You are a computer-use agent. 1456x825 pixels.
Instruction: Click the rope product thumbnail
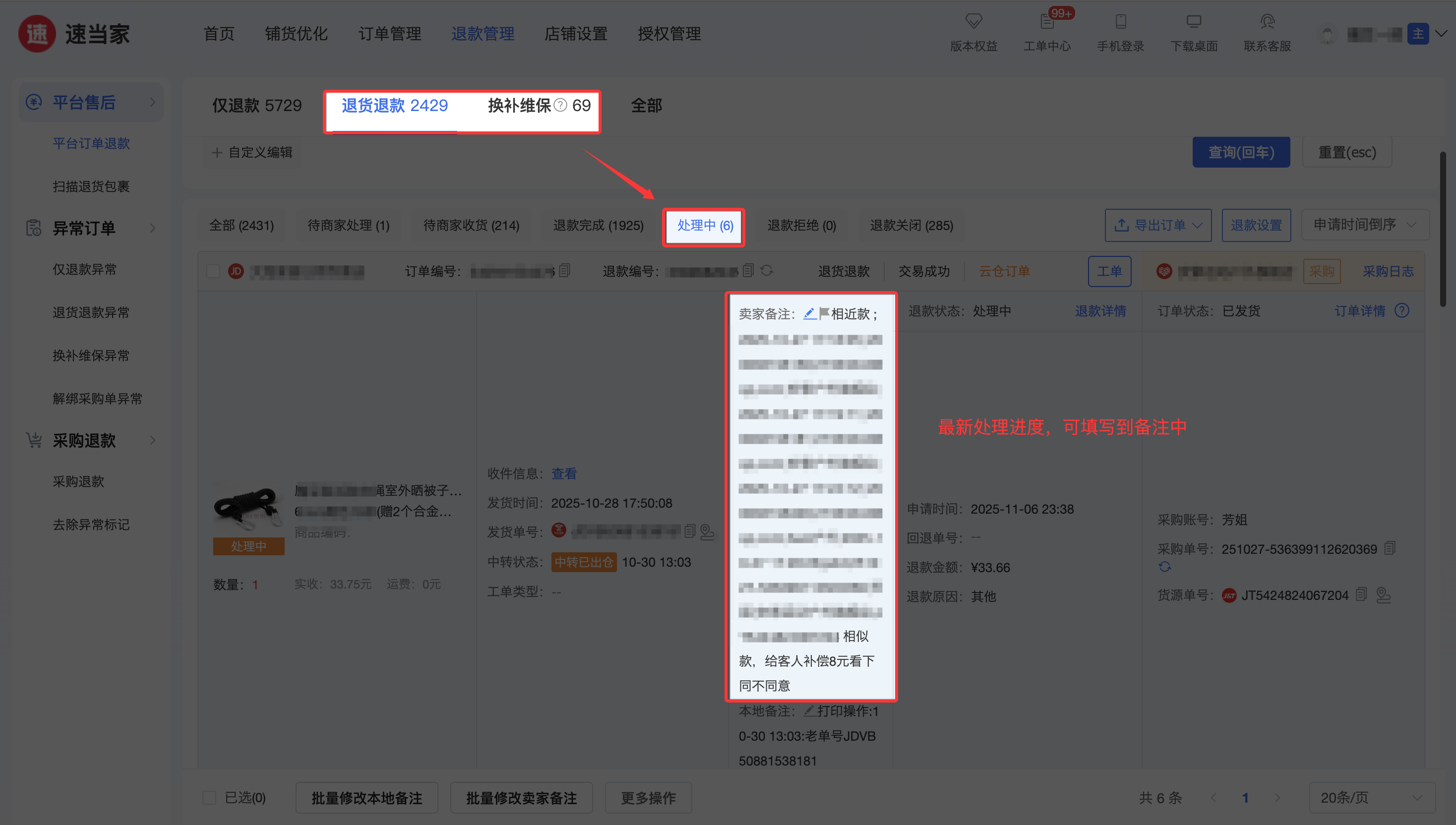[248, 508]
